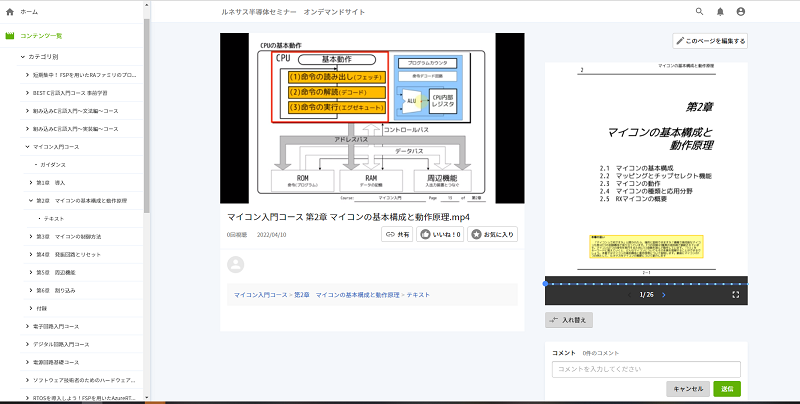Open the user account icon in header
800x404 pixels.
click(741, 11)
